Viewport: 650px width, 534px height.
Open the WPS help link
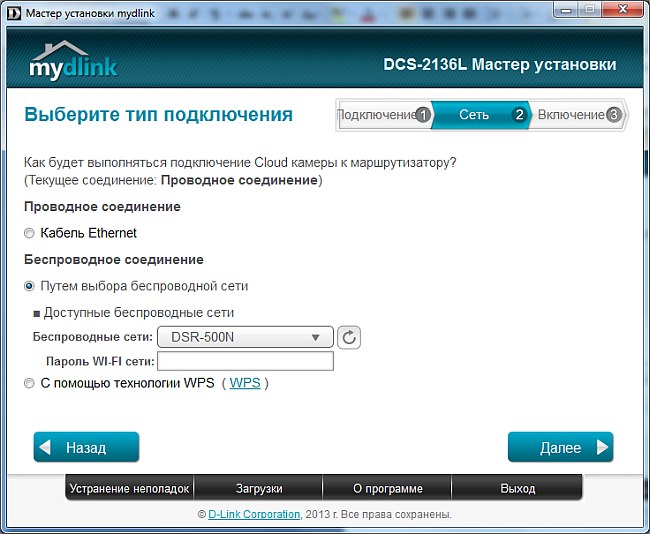[x=244, y=383]
